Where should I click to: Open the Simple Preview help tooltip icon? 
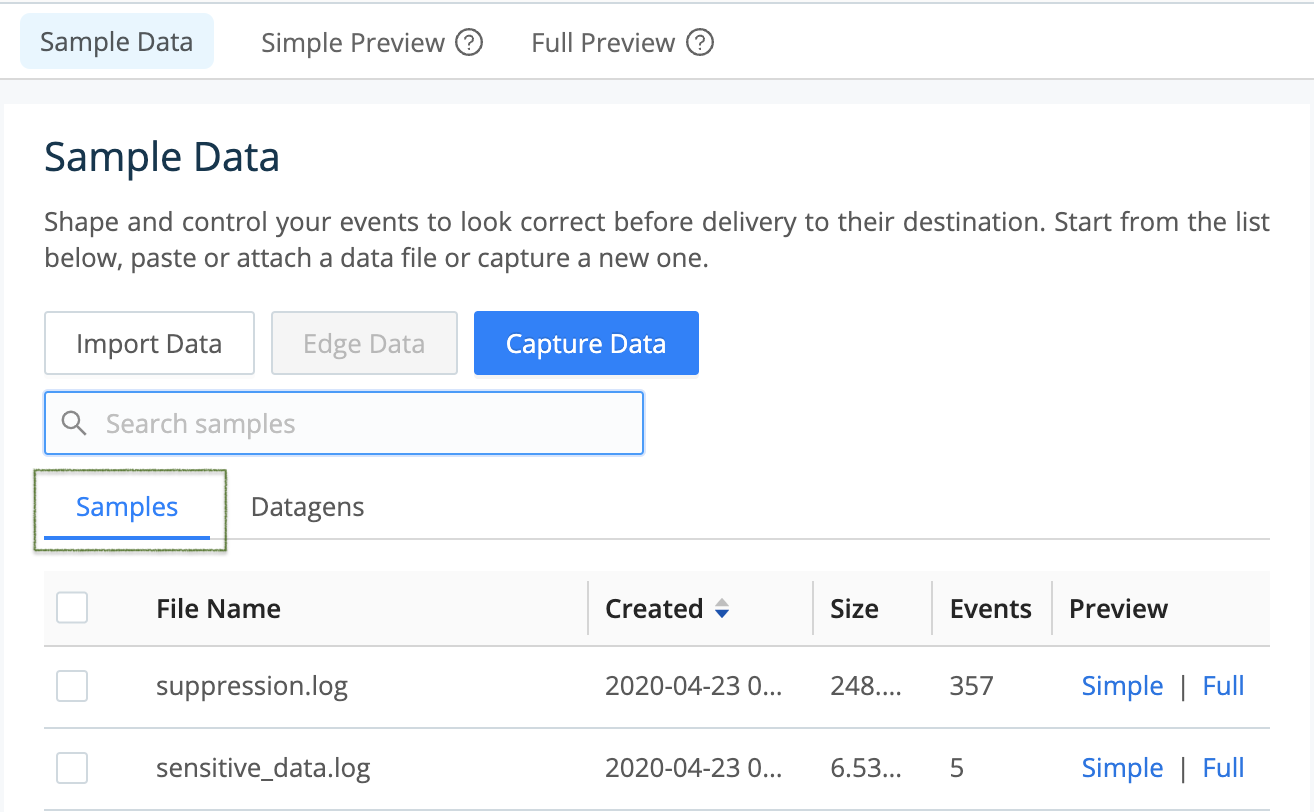470,42
